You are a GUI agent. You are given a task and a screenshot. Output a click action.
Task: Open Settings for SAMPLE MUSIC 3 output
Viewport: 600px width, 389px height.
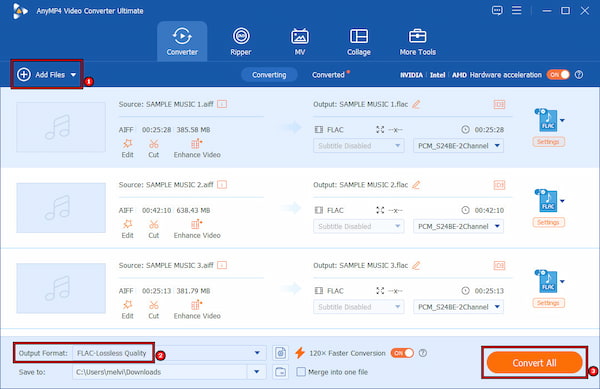pyautogui.click(x=548, y=303)
